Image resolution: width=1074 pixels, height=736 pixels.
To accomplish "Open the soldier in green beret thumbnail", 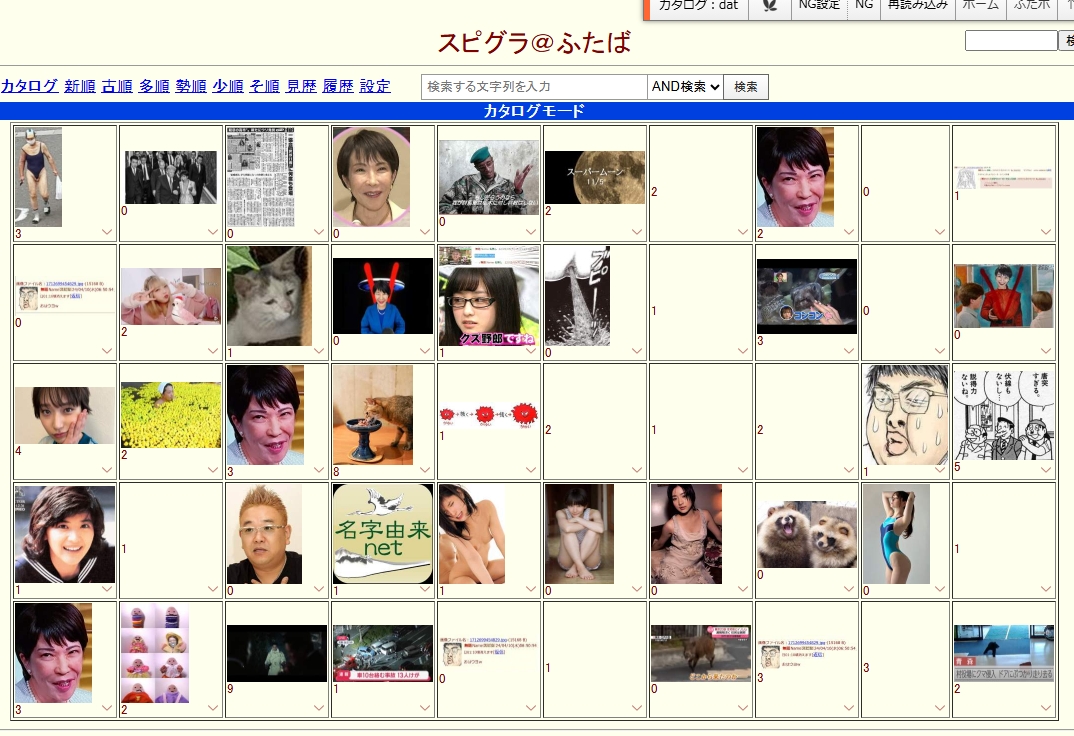I will (488, 177).
